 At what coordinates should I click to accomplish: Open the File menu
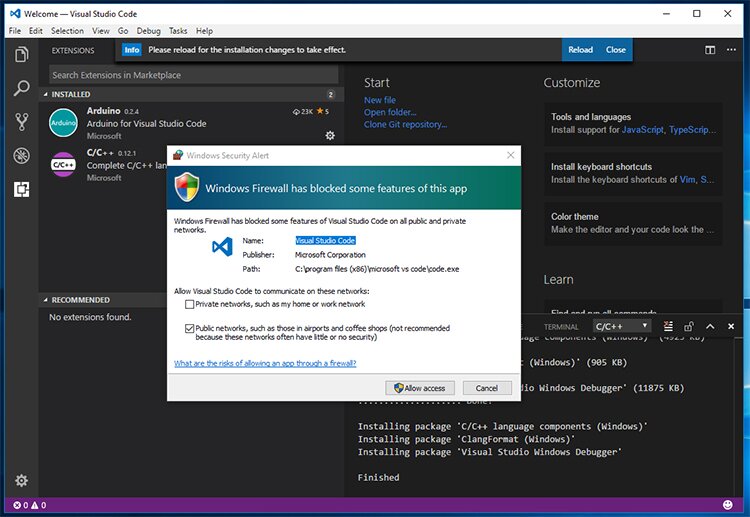[15, 31]
